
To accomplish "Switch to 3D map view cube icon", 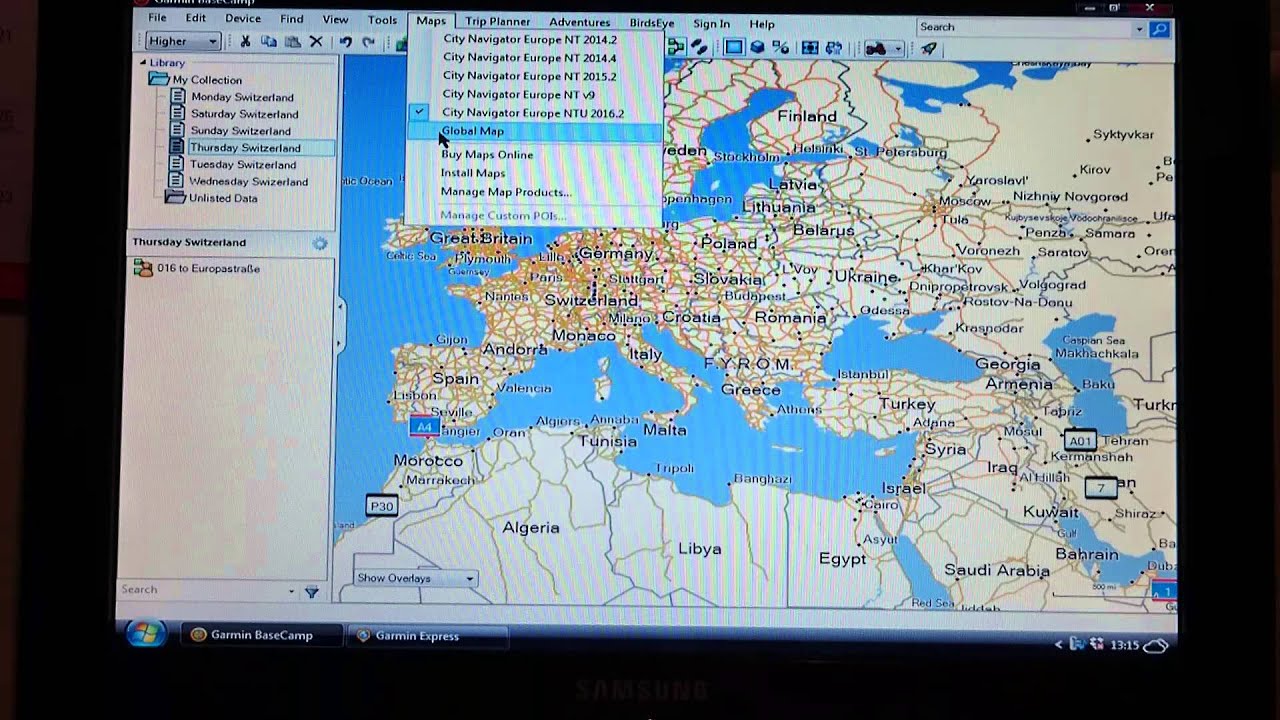I will click(758, 47).
